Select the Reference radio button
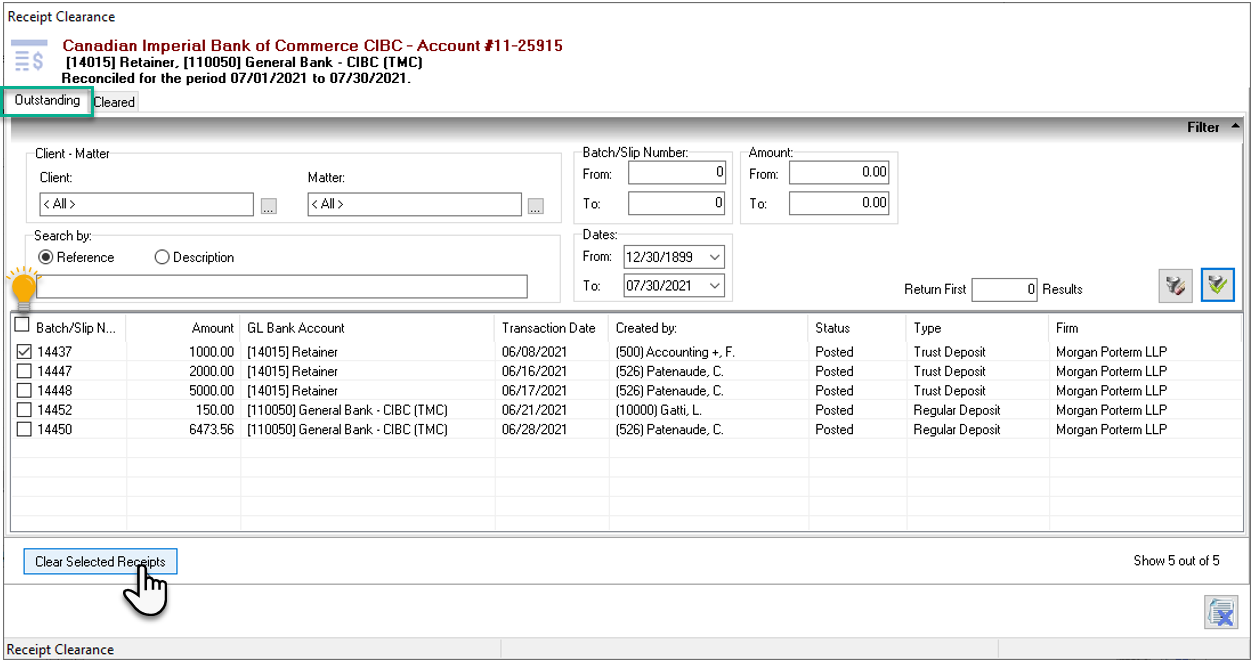 46,257
